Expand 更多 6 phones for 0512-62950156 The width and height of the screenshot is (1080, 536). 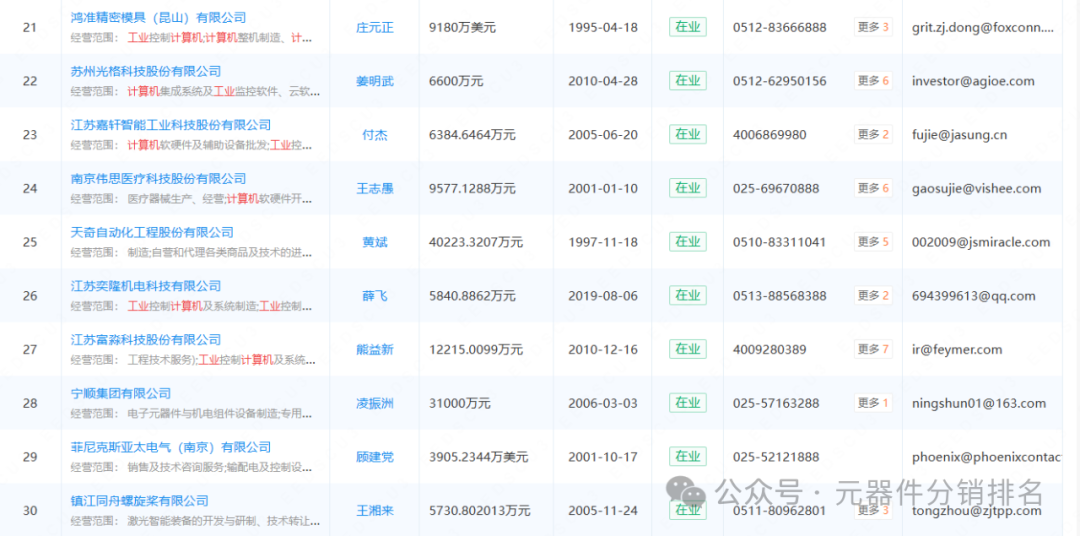click(x=873, y=81)
